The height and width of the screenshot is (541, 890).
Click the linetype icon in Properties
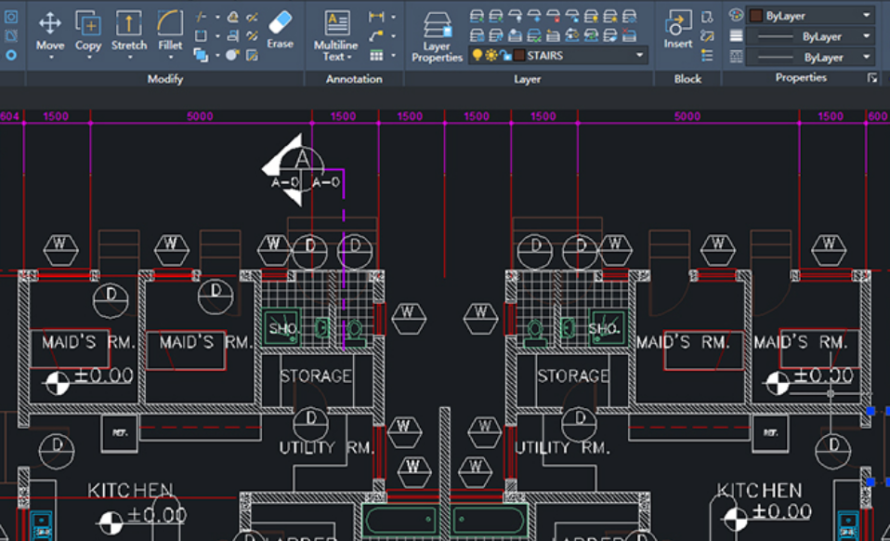click(736, 56)
